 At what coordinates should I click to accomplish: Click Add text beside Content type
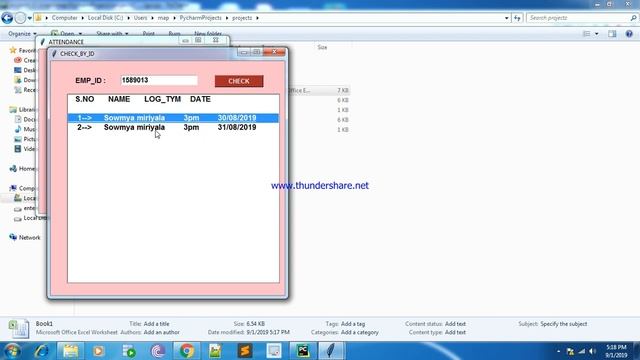[455, 332]
